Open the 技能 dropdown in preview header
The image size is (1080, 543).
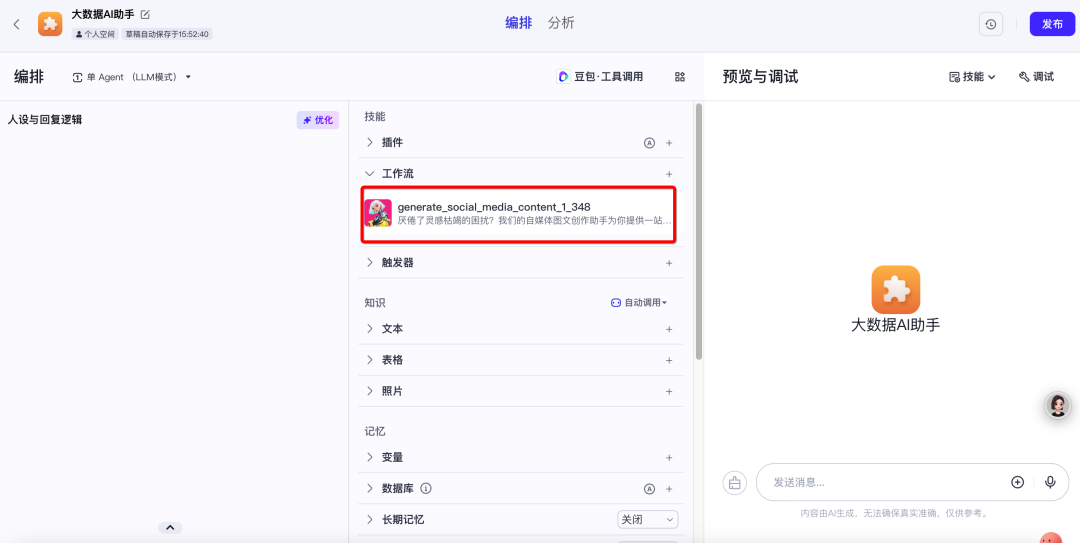coord(973,77)
